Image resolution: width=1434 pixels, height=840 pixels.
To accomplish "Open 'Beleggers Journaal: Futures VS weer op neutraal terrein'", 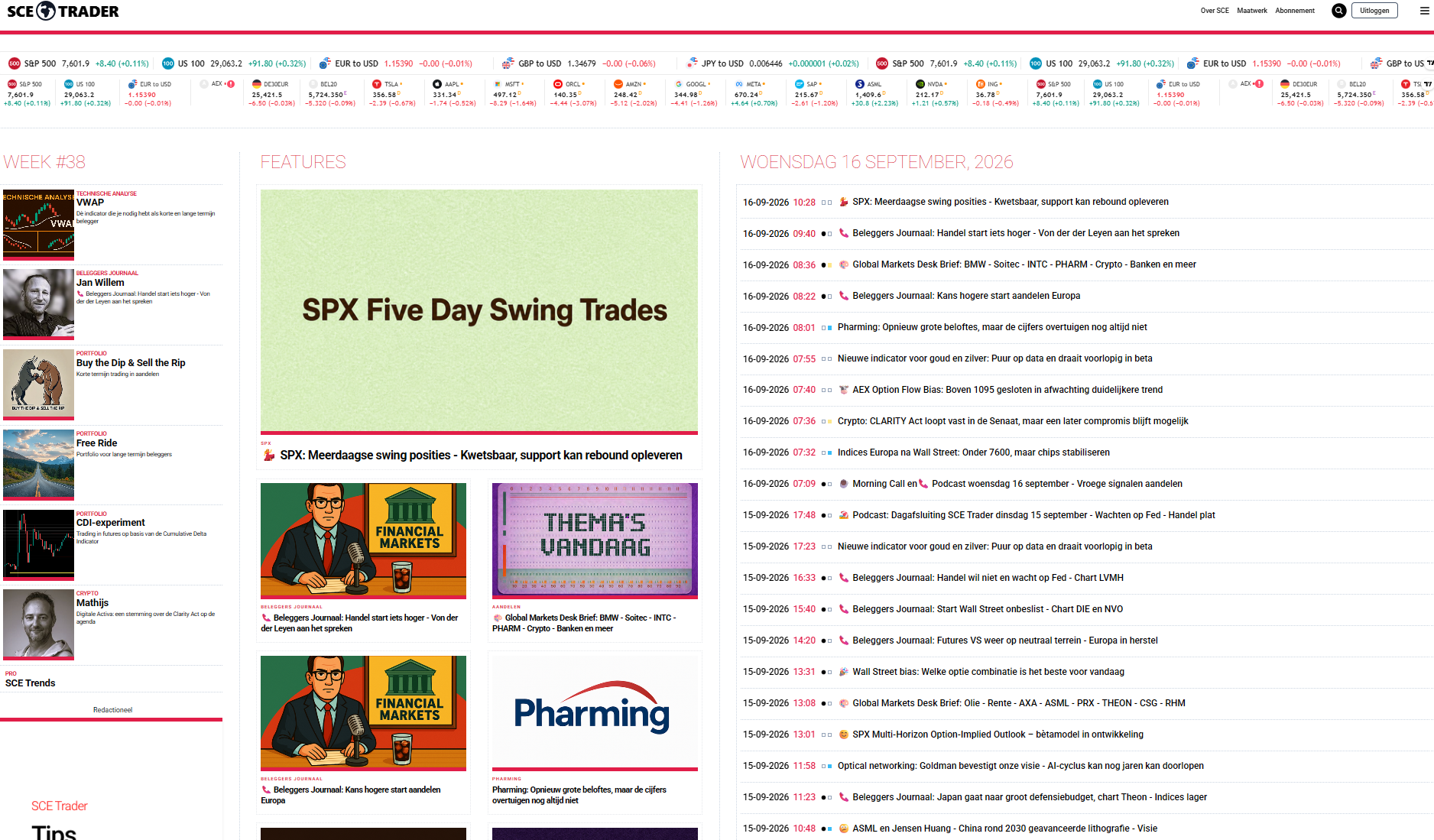I will (1005, 641).
